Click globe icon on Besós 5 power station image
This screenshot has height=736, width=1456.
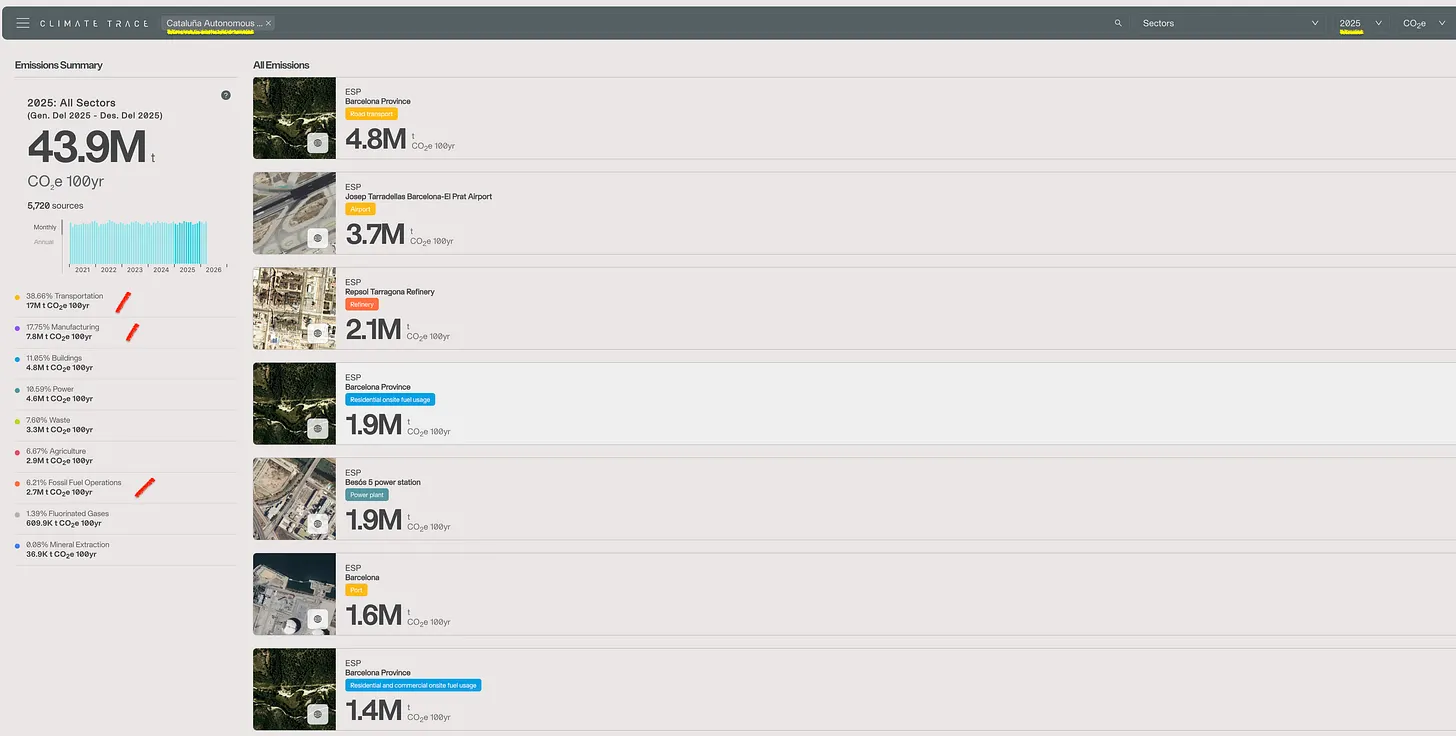[x=318, y=524]
